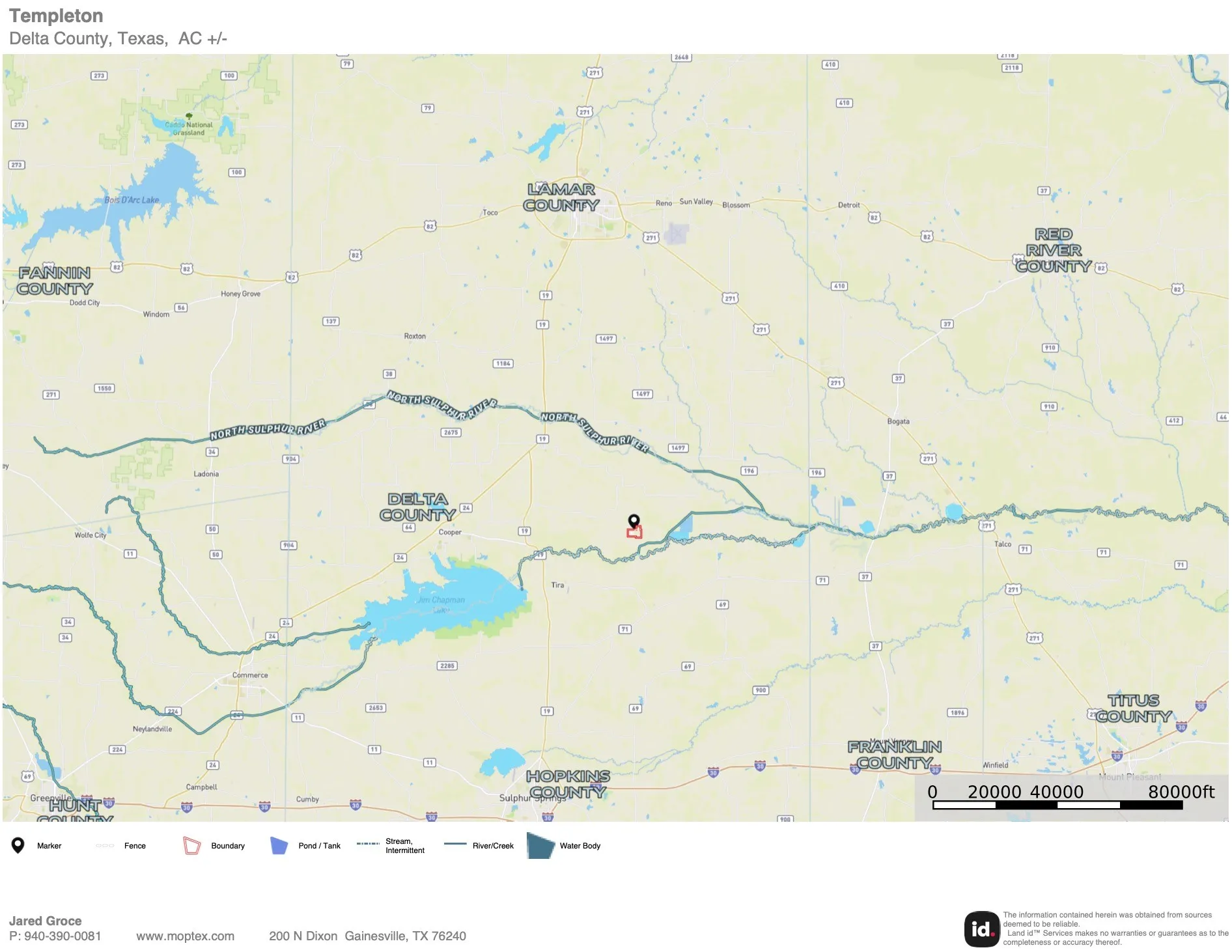
Task: Click the Commerce town label
Action: (250, 675)
